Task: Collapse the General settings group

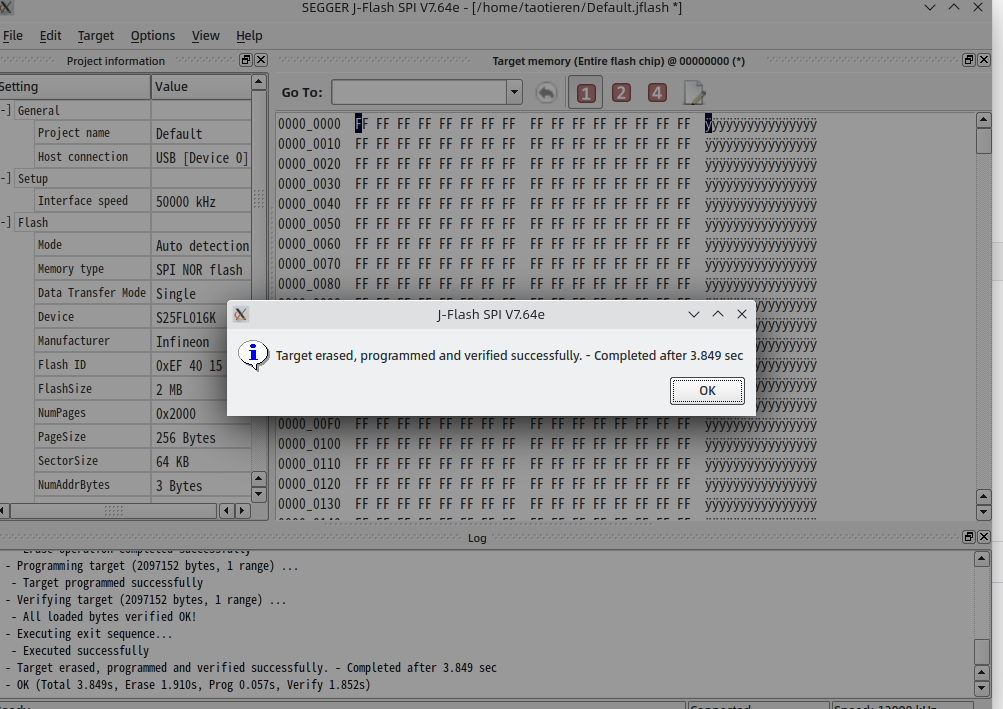Action: pos(5,110)
